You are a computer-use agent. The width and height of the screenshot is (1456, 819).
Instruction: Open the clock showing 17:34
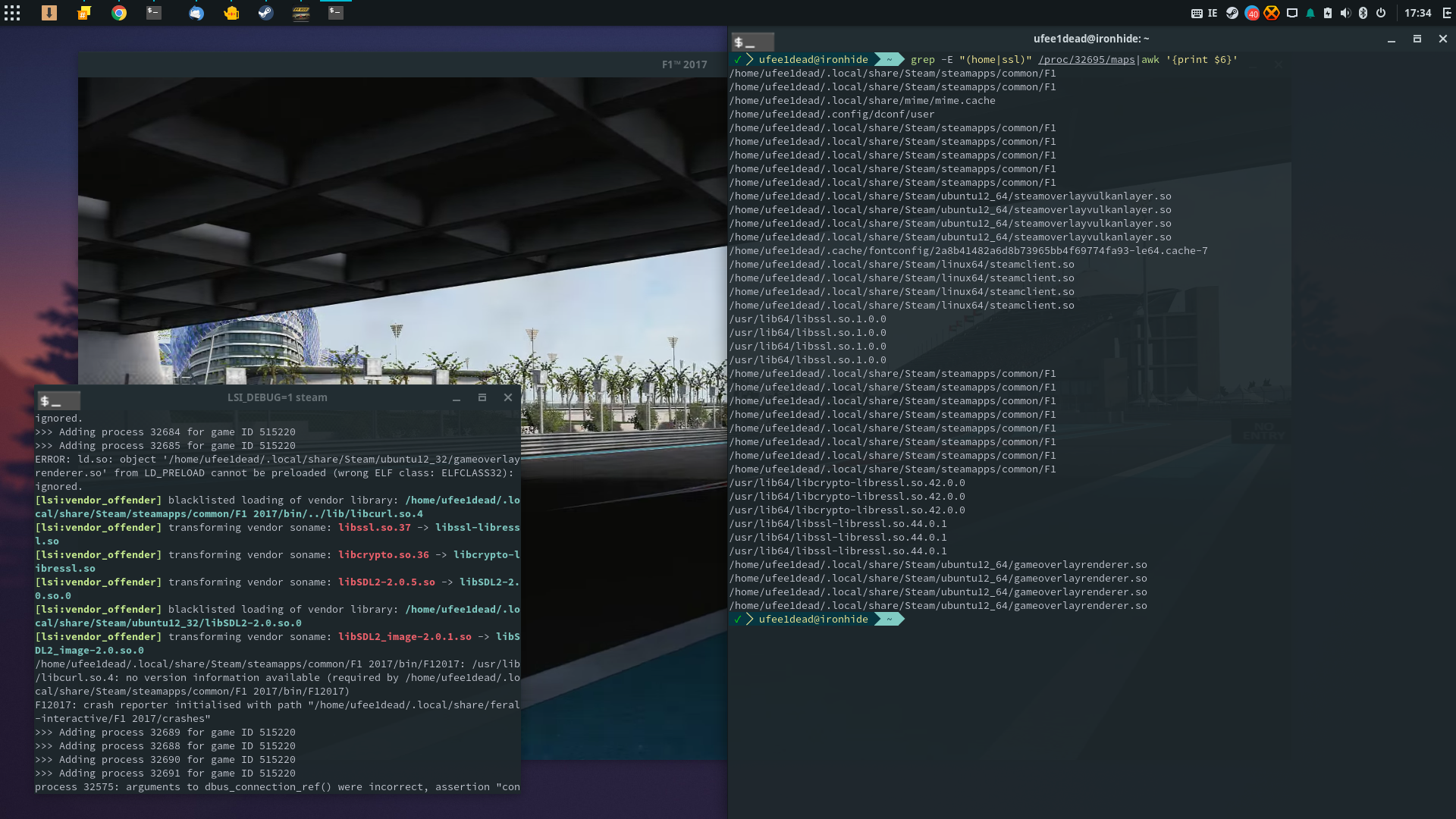(x=1417, y=13)
